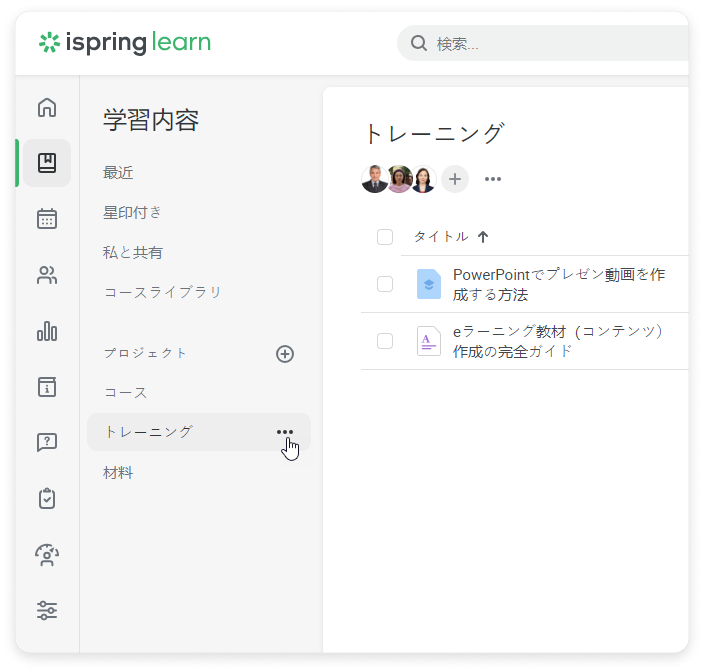Click the search magnifier icon

pyautogui.click(x=418, y=44)
